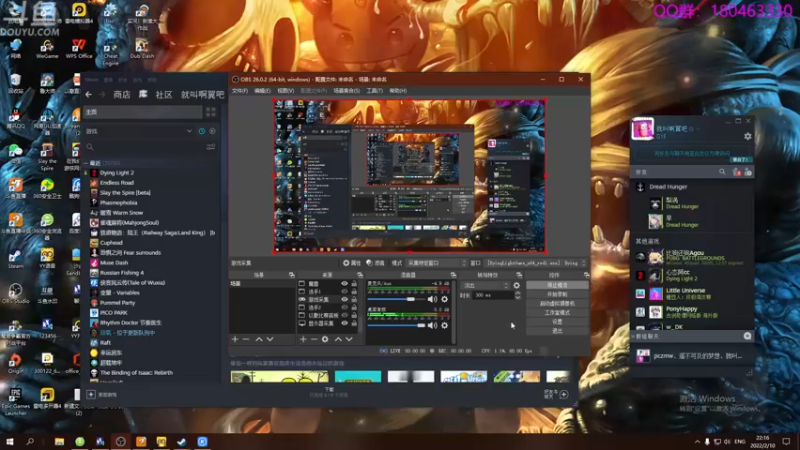Add a new scene with the plus icon
The height and width of the screenshot is (450, 800).
pos(235,339)
